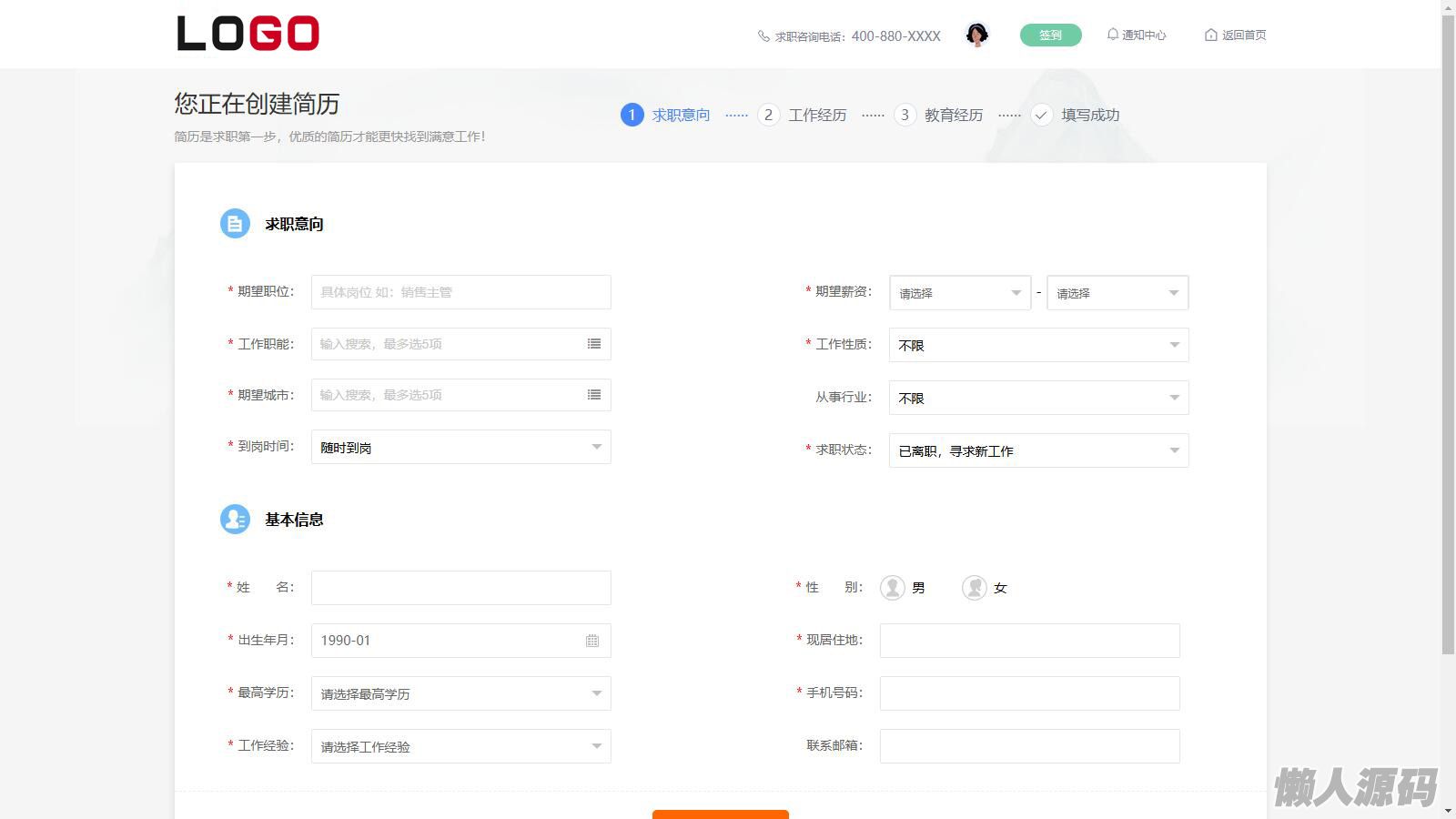Expand the 求职状态 dropdown
Screen dimensions: 1456x819
[x=1038, y=450]
